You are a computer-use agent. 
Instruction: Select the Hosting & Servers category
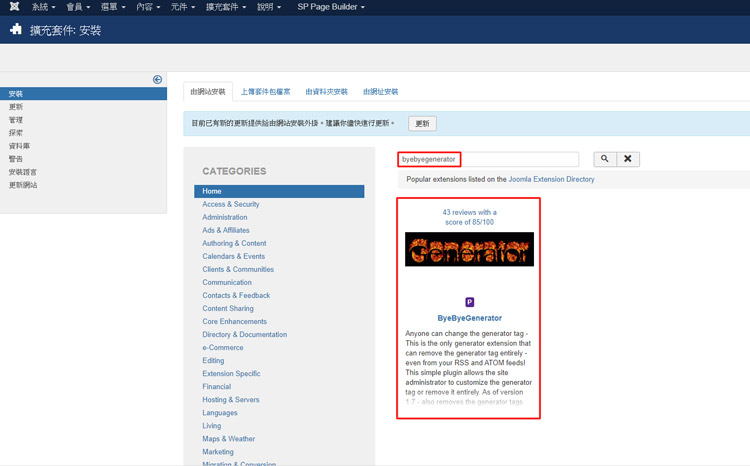[x=231, y=399]
